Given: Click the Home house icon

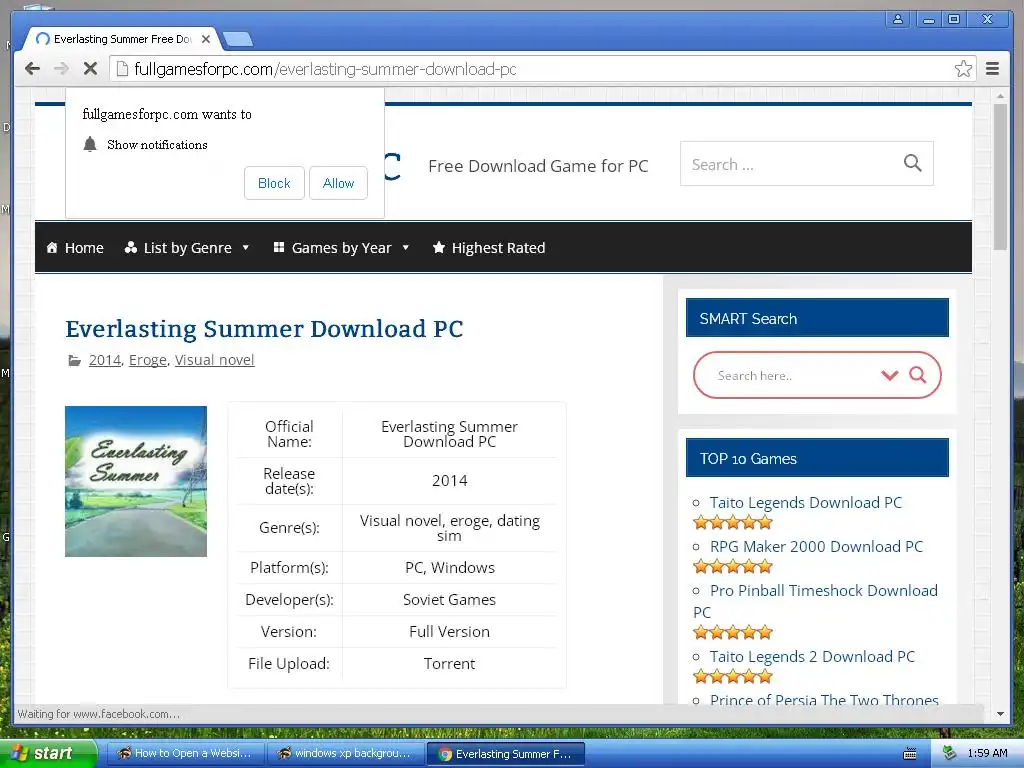Looking at the screenshot, I should tap(52, 248).
